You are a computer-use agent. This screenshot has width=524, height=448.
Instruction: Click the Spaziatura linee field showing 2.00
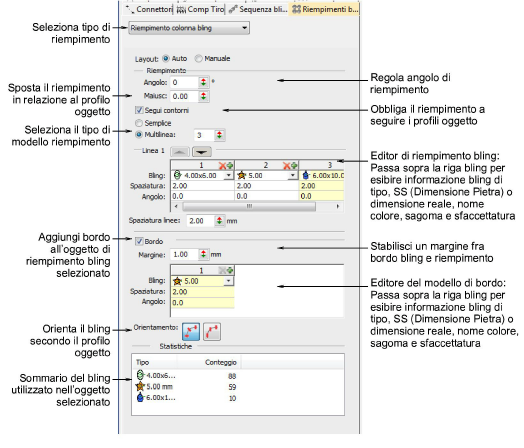tap(201, 220)
